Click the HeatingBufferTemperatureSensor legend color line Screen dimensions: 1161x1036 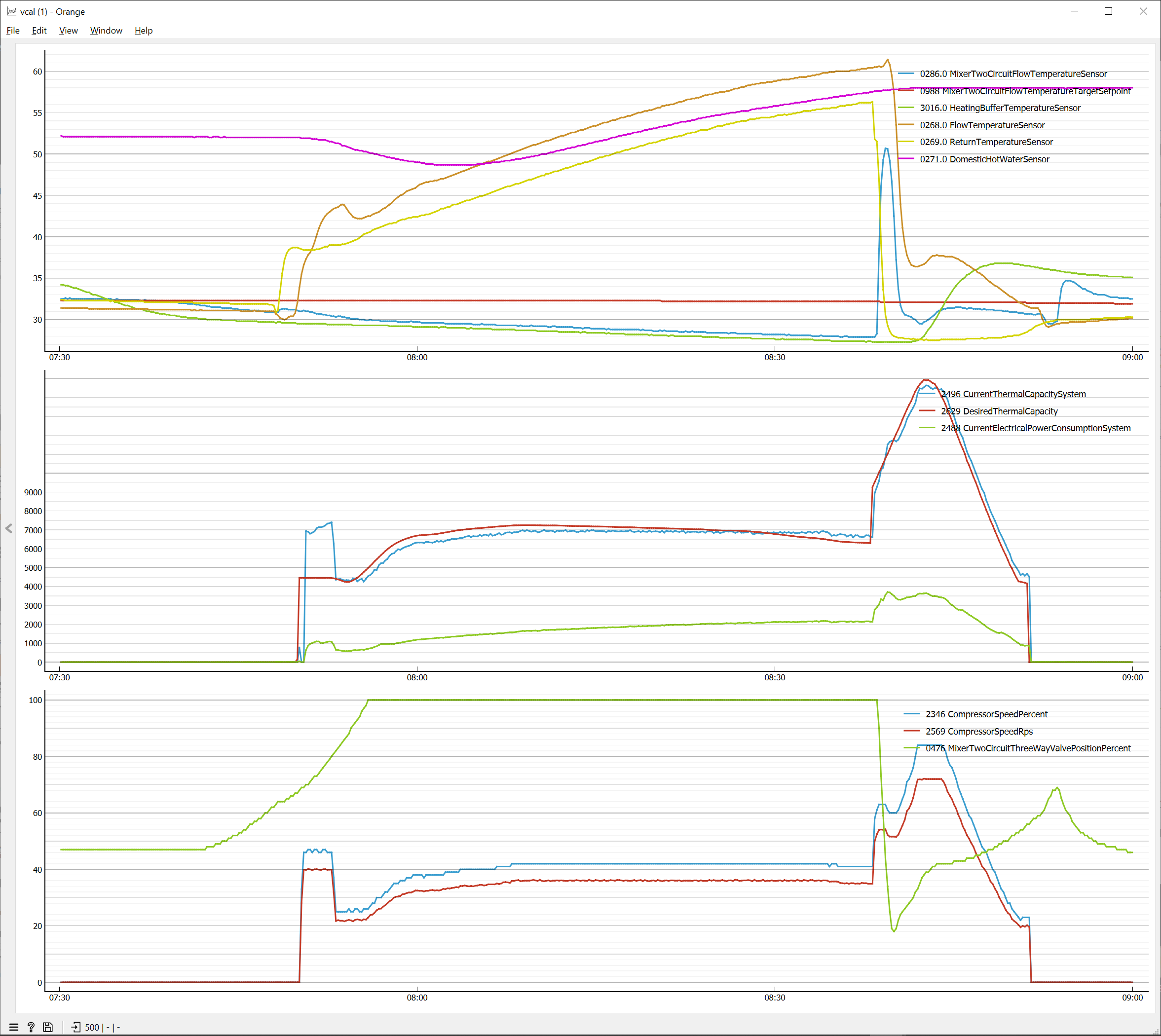point(905,108)
